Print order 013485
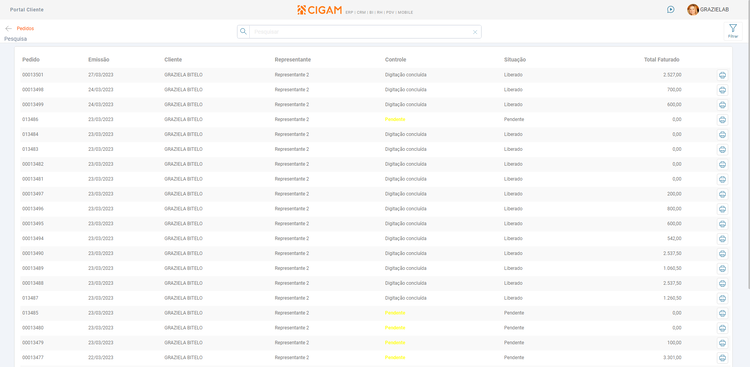This screenshot has width=750, height=367. tap(722, 313)
